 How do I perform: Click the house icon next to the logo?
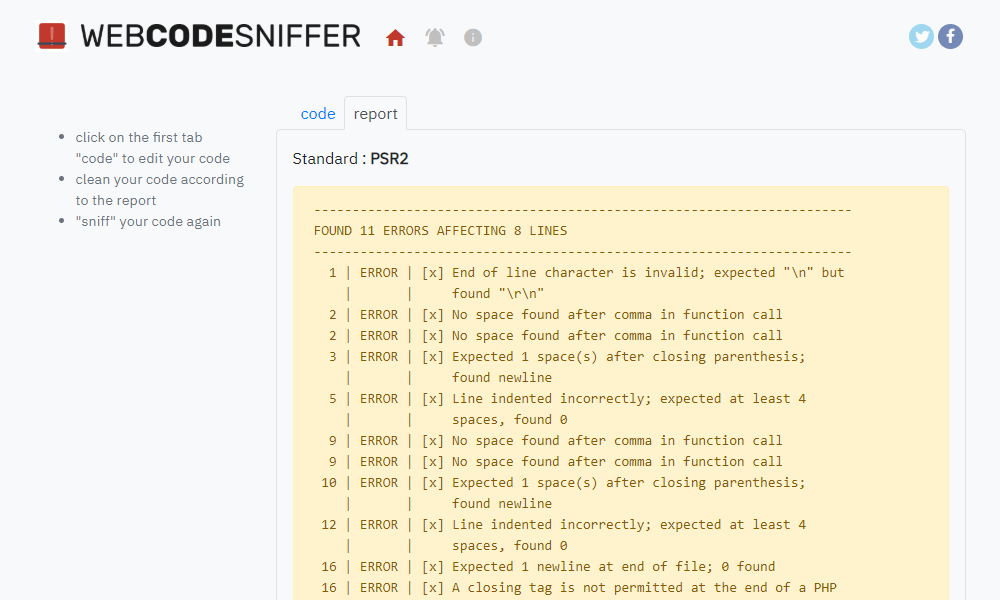[396, 36]
